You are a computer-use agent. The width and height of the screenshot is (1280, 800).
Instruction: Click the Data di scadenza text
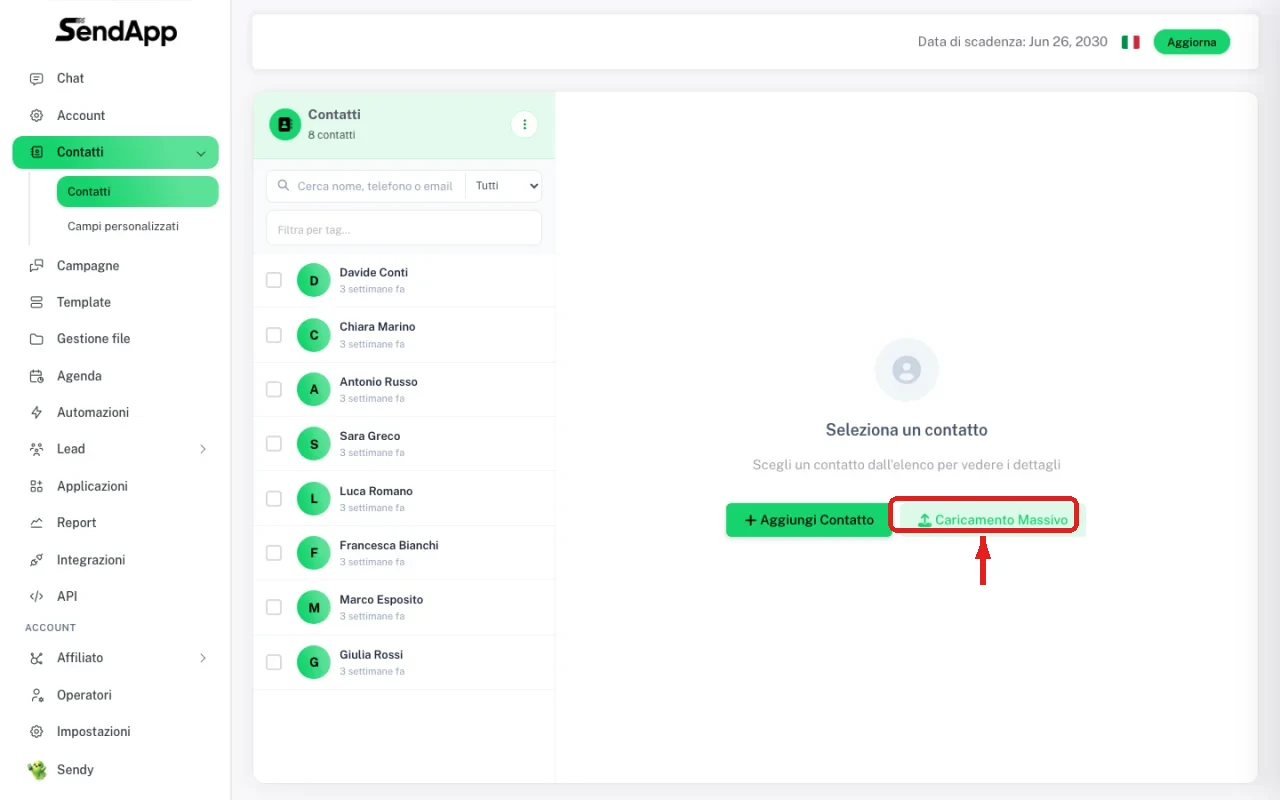click(1013, 42)
